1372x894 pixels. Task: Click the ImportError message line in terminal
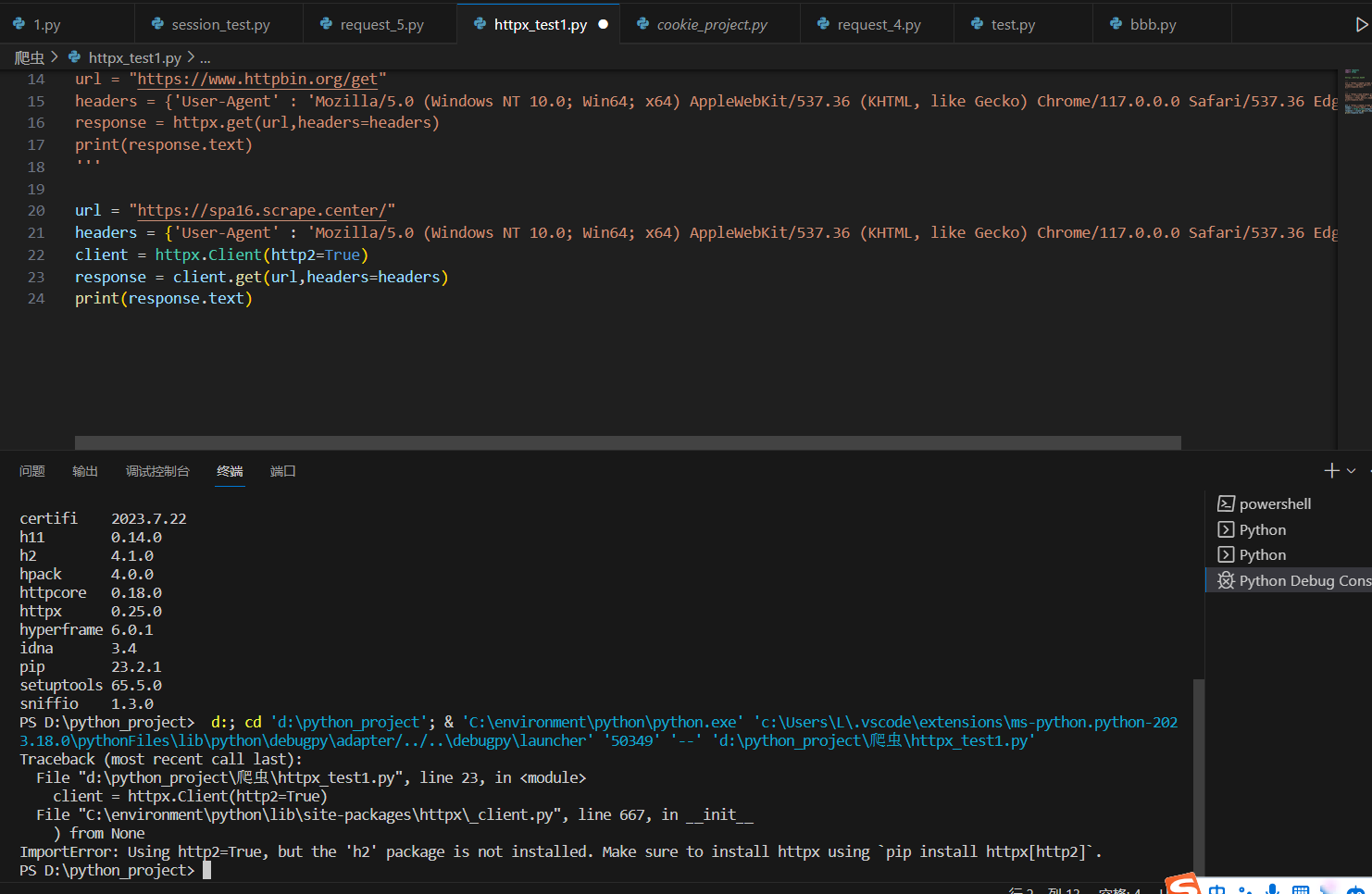[561, 851]
